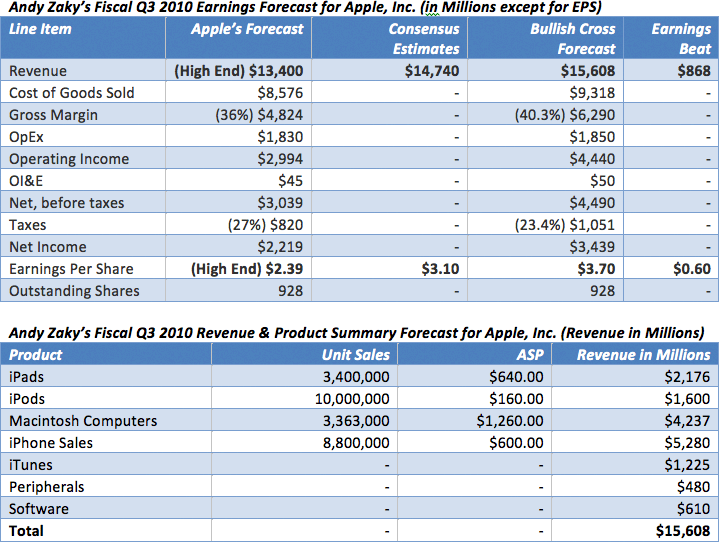Click the '$640.00' ASP cell

(x=516, y=377)
